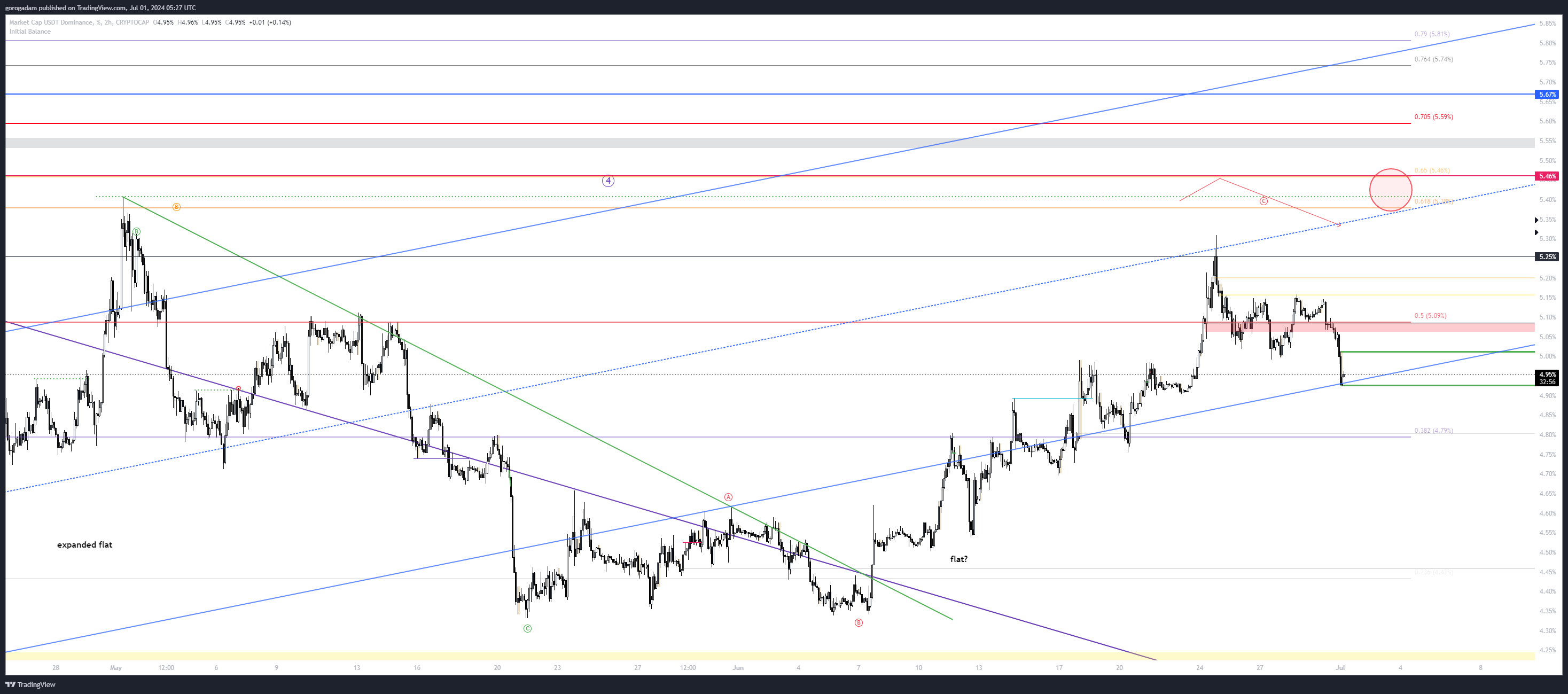Select the circled 4 wave label

click(607, 181)
